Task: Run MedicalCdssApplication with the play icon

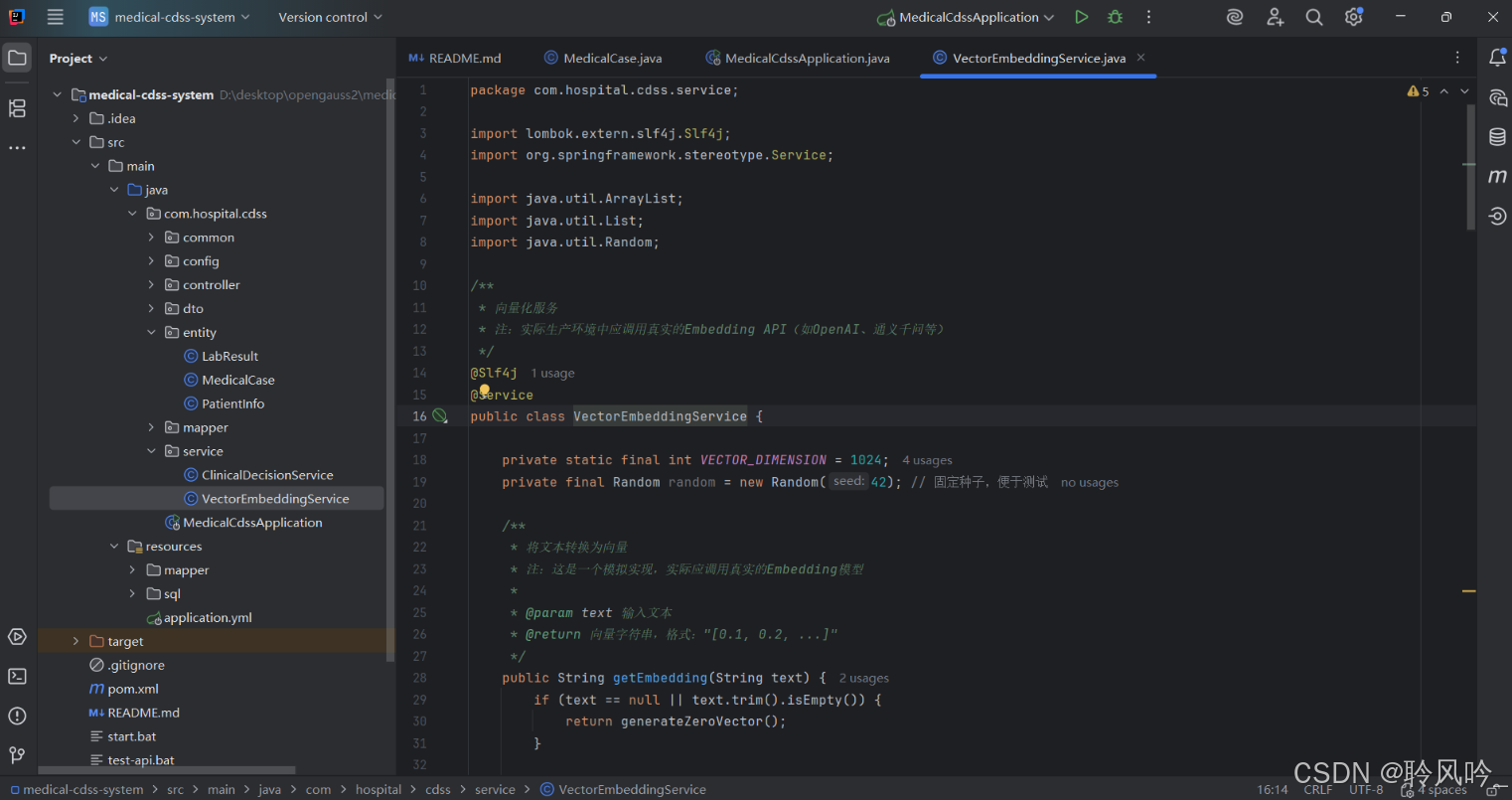Action: 1082,17
